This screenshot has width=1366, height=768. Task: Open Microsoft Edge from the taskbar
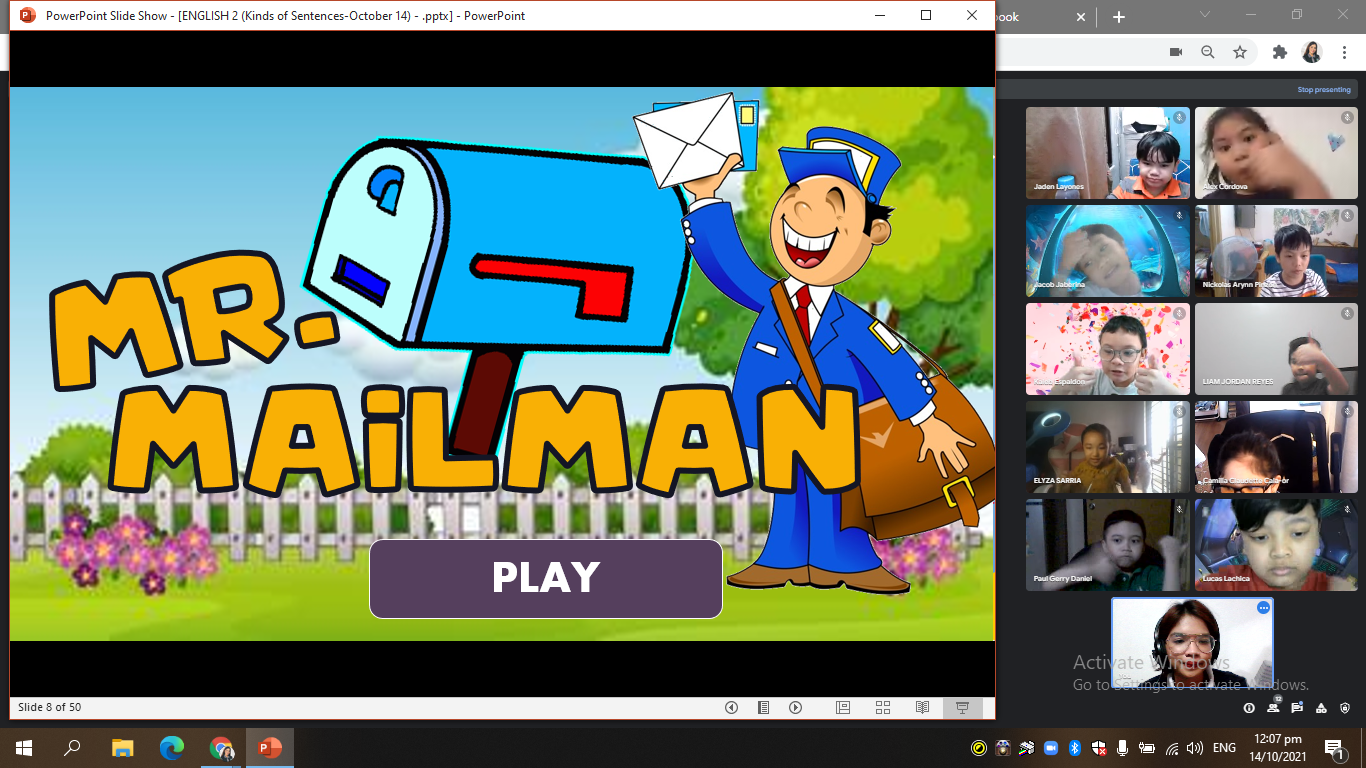point(172,748)
